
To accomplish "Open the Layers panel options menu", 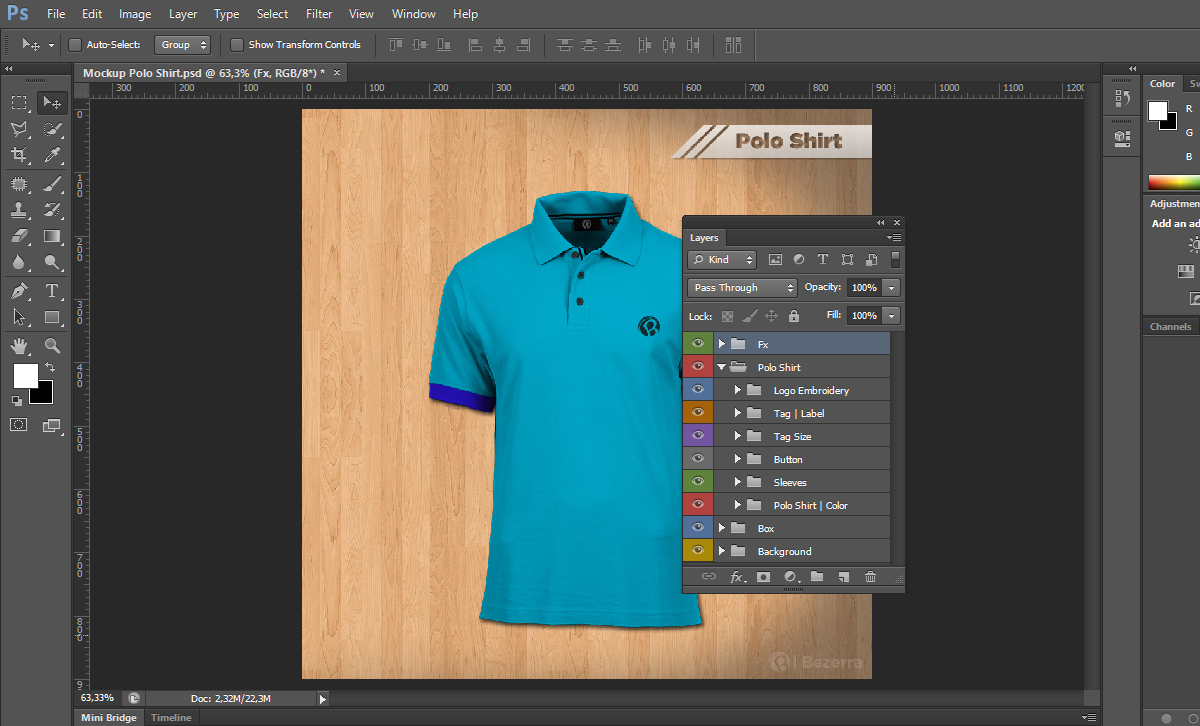I will pyautogui.click(x=895, y=238).
